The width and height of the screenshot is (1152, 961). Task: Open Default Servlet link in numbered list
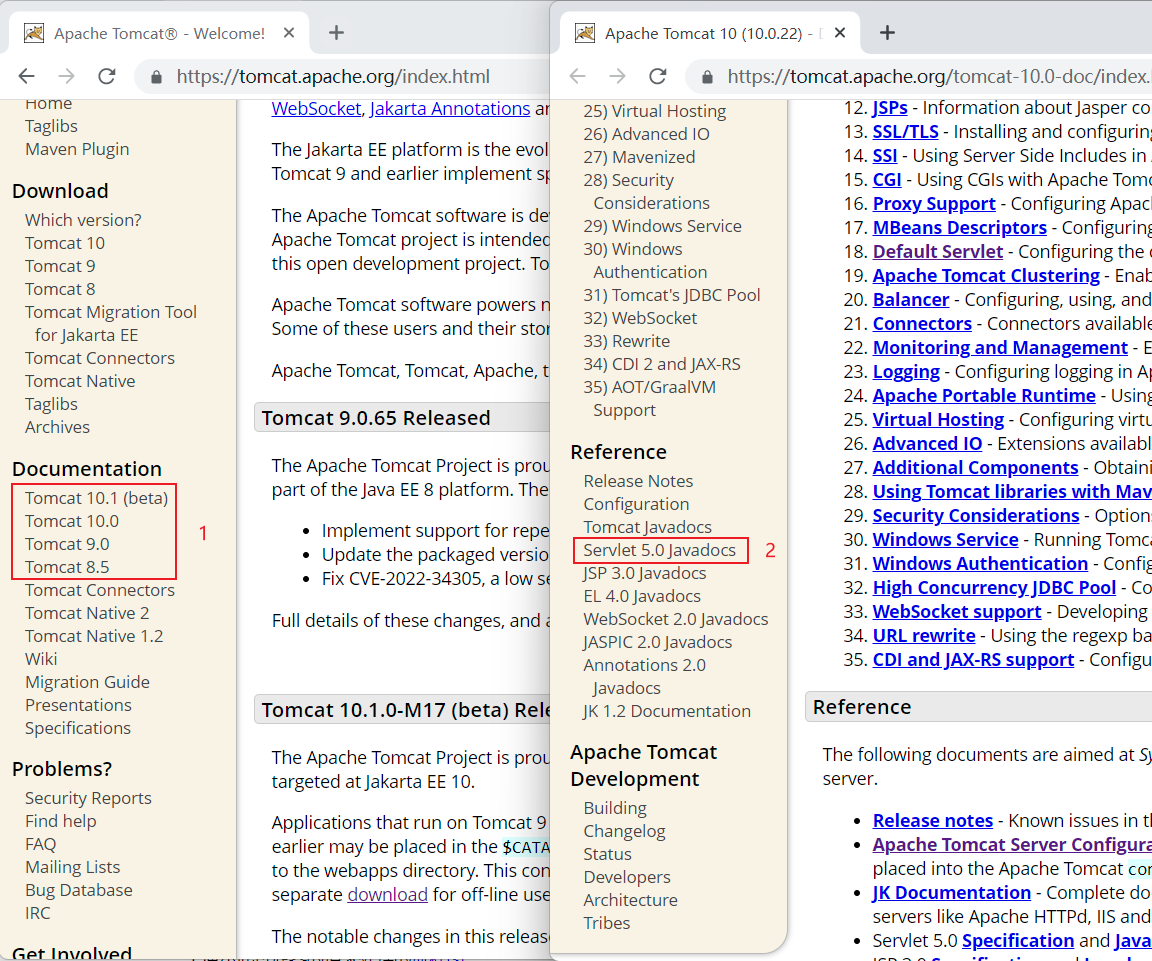(x=937, y=252)
